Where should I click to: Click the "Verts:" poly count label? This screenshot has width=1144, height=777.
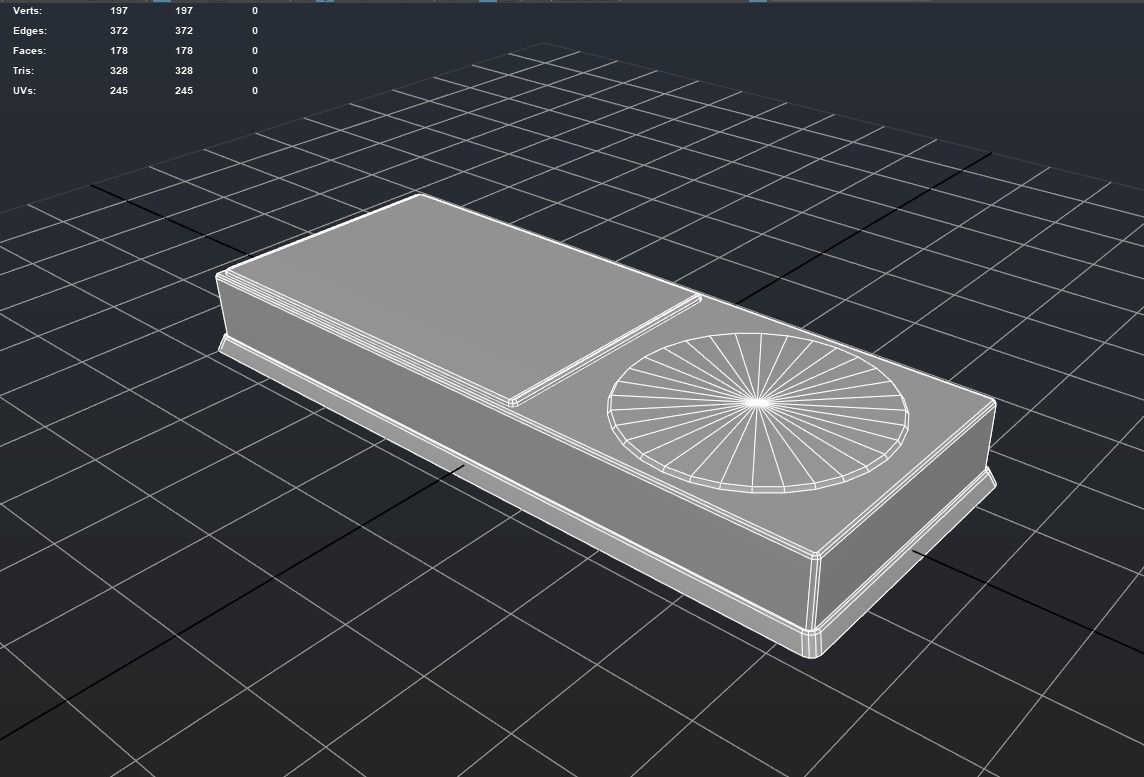tap(27, 11)
